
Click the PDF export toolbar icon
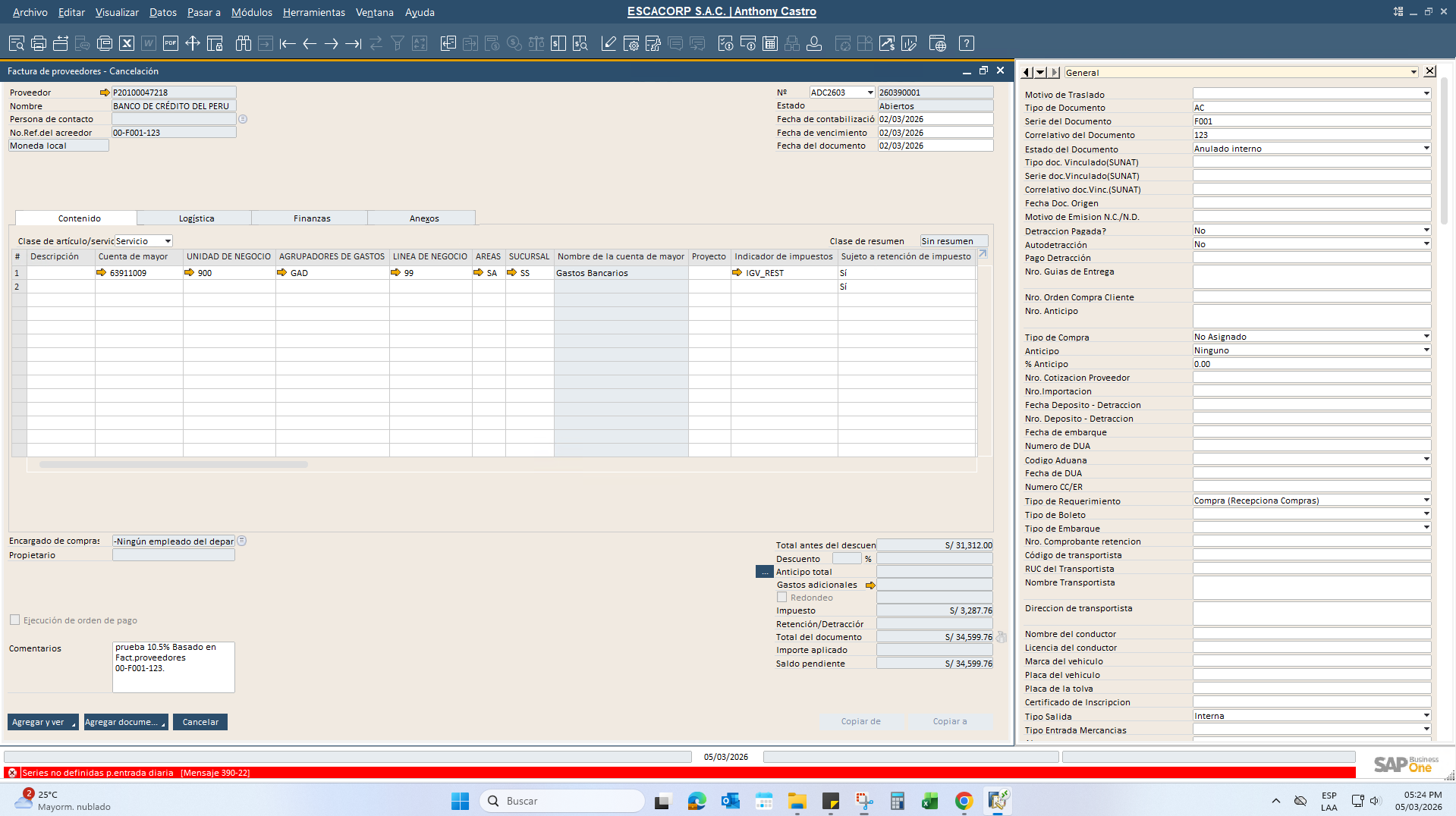(171, 43)
